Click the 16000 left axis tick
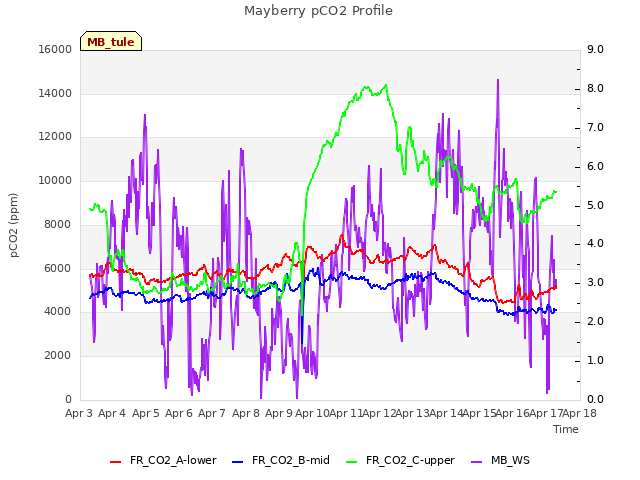Screen dimensions: 640x480 tap(55, 49)
